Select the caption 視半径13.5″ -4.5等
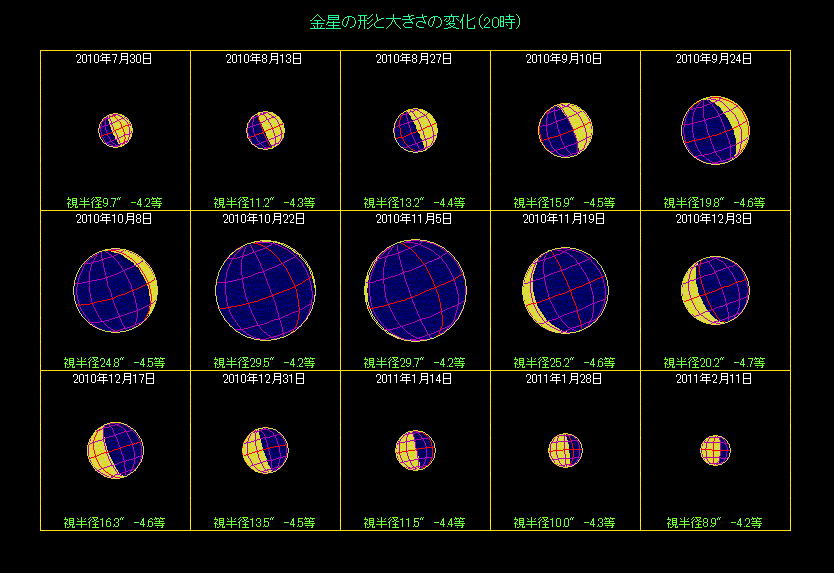This screenshot has width=834, height=573. (x=264, y=522)
